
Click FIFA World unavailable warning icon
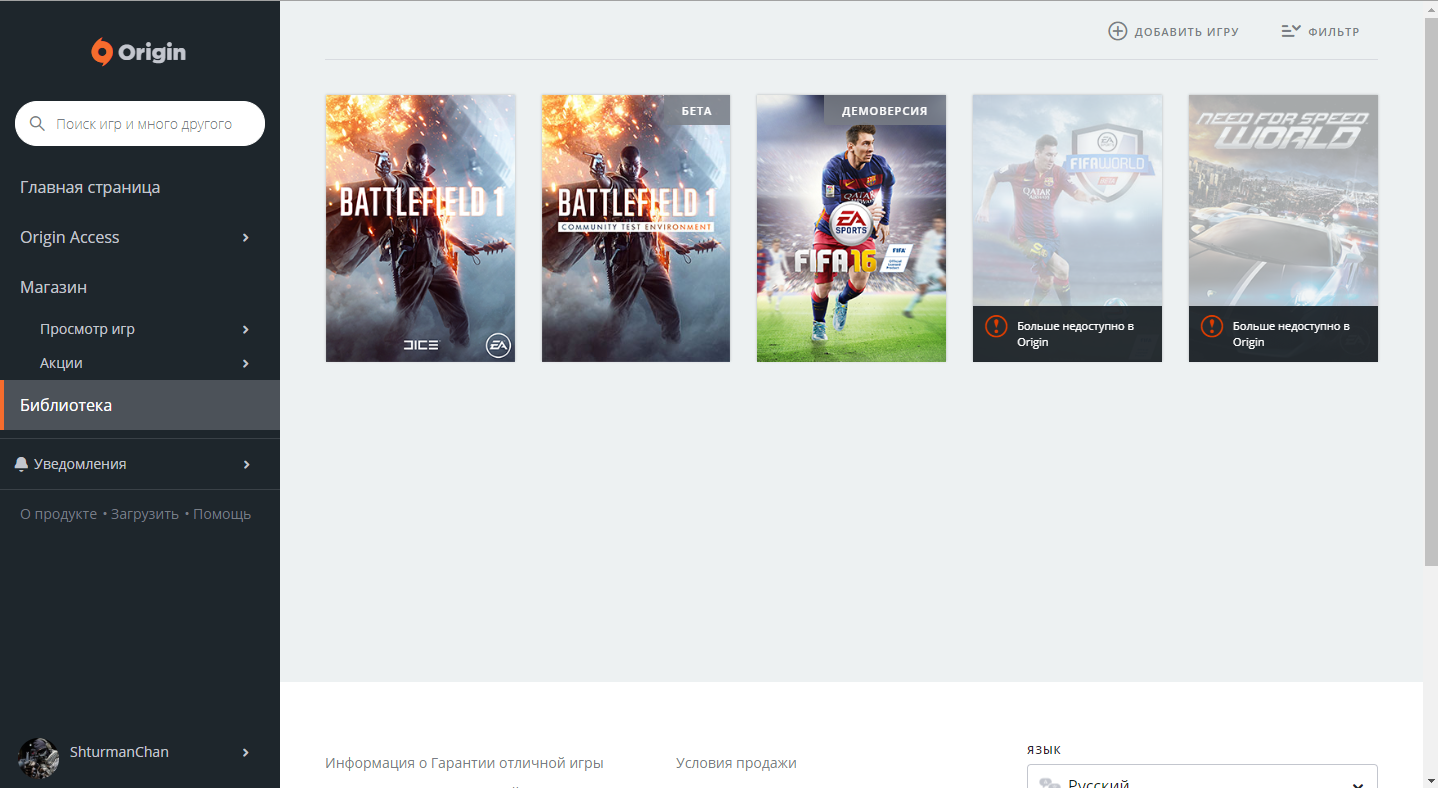[996, 326]
